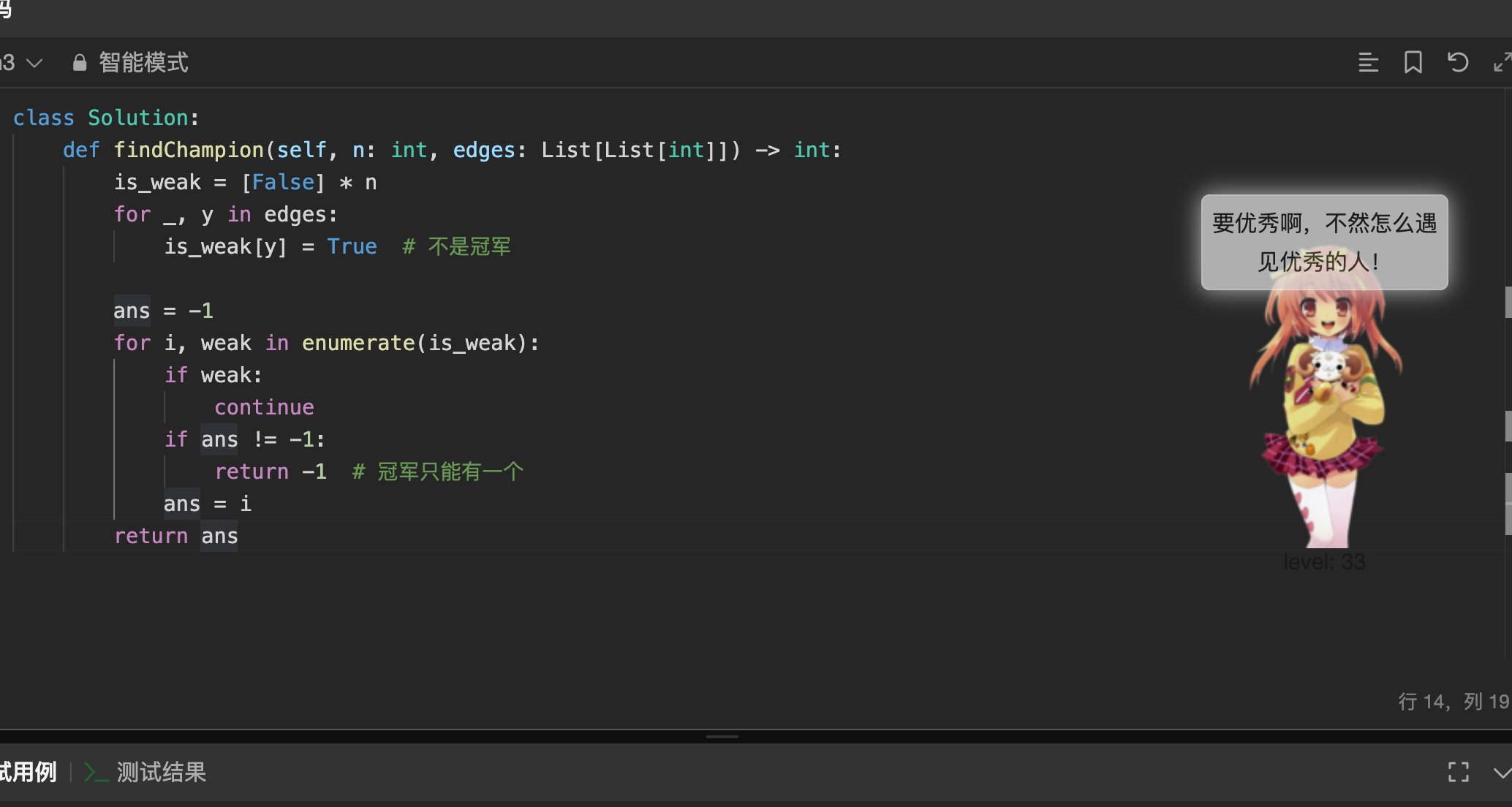Screen dimensions: 1512x807
Task: Expand editor with fullscreen arrows icon
Action: [x=1501, y=63]
